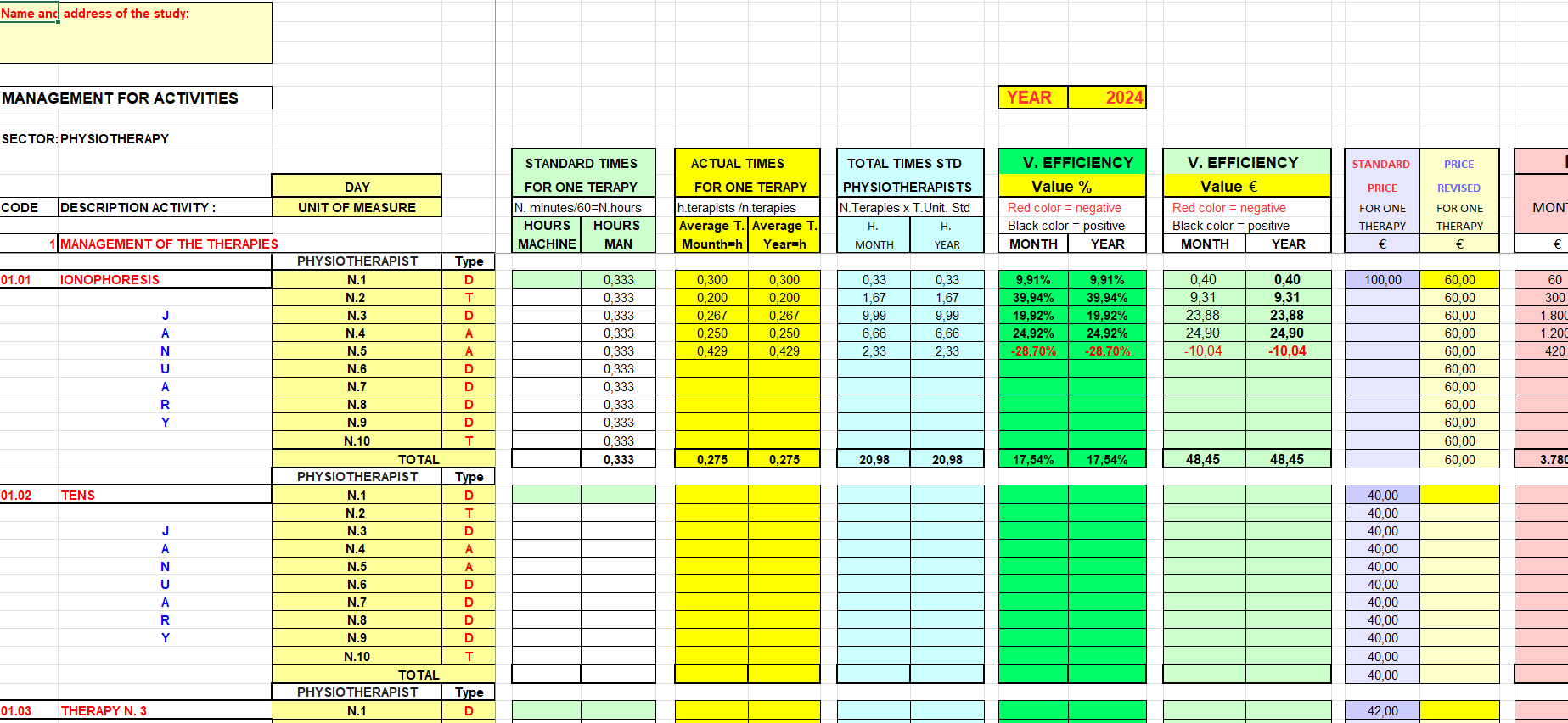This screenshot has width=1568, height=723.
Task: Click the V. EFFICIENCY Value % header
Action: [x=1072, y=173]
